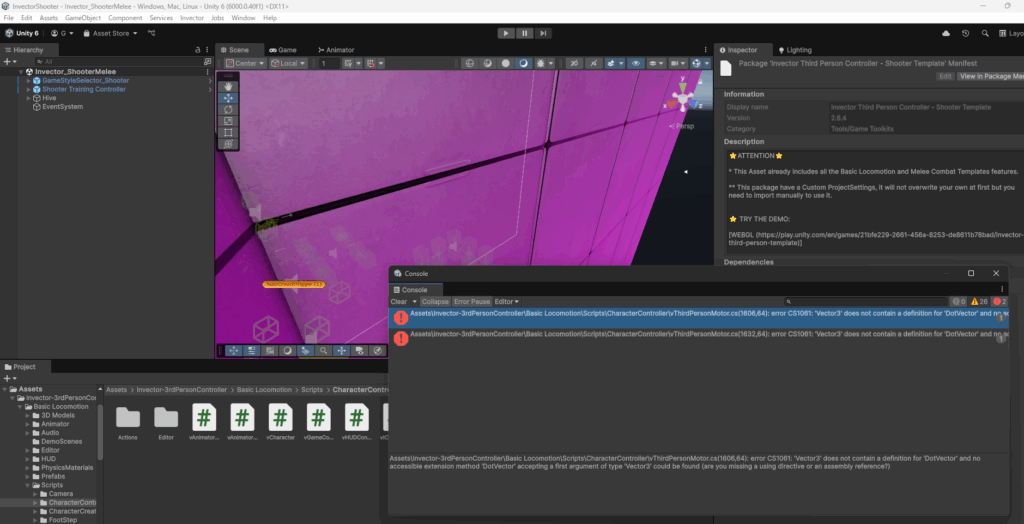
Task: Expand Shooter Training Controller object
Action: pyautogui.click(x=29, y=89)
